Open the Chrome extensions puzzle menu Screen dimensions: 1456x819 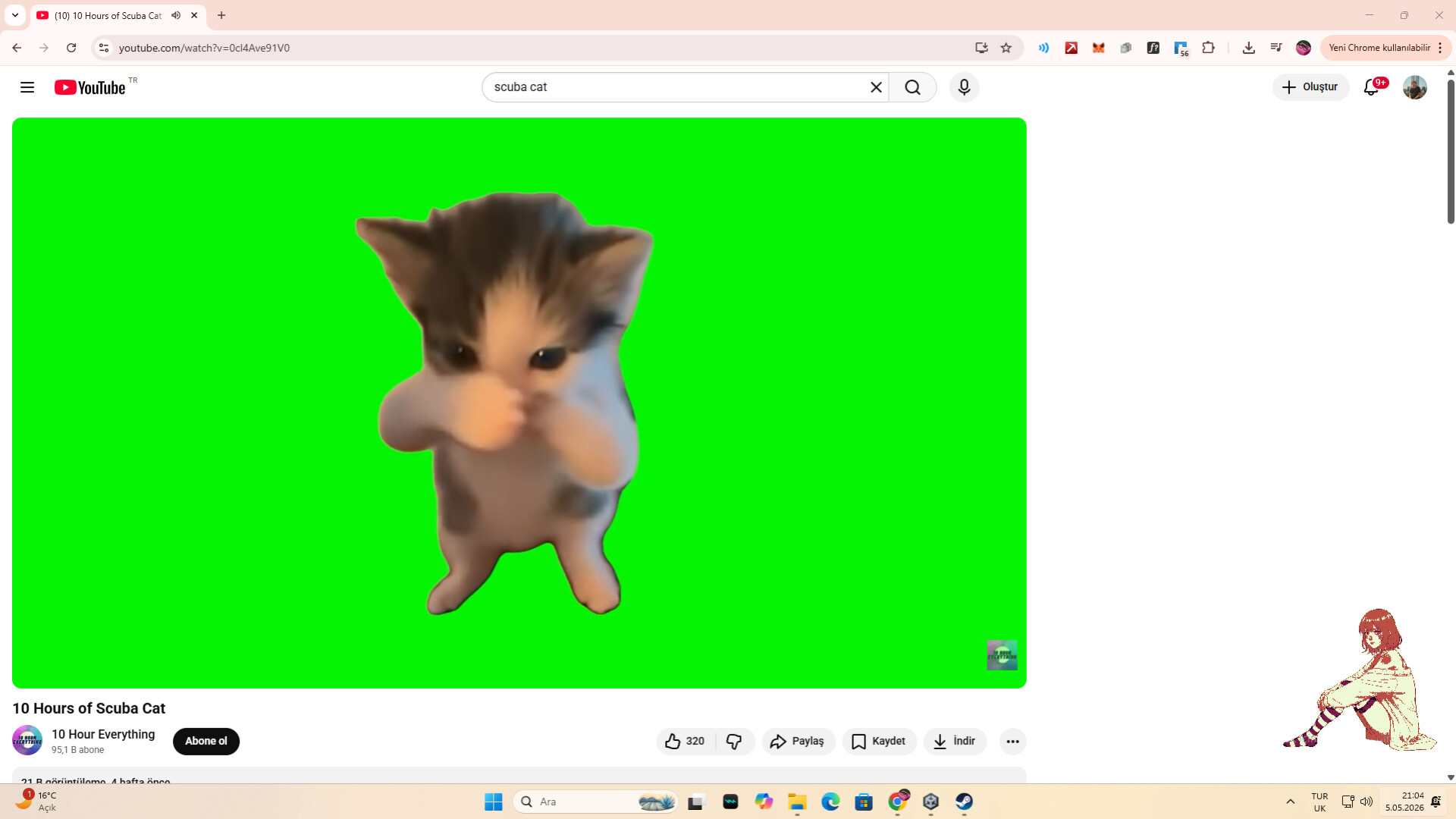coord(1208,48)
